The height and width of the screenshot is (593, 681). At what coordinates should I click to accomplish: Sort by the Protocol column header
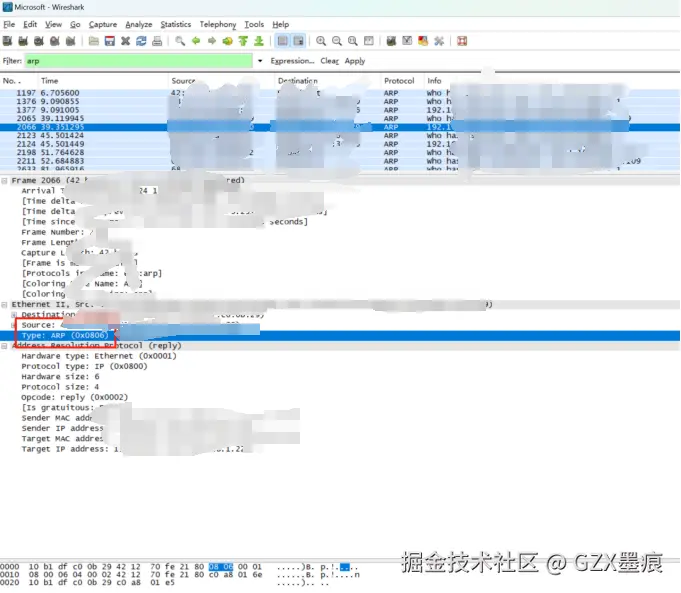click(402, 81)
